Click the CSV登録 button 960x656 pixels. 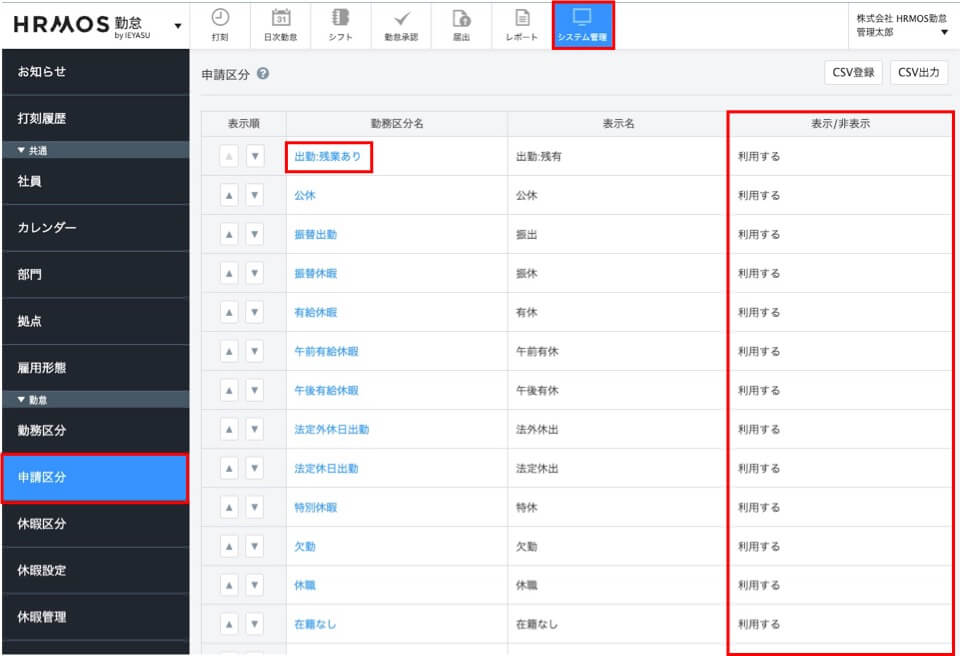853,72
